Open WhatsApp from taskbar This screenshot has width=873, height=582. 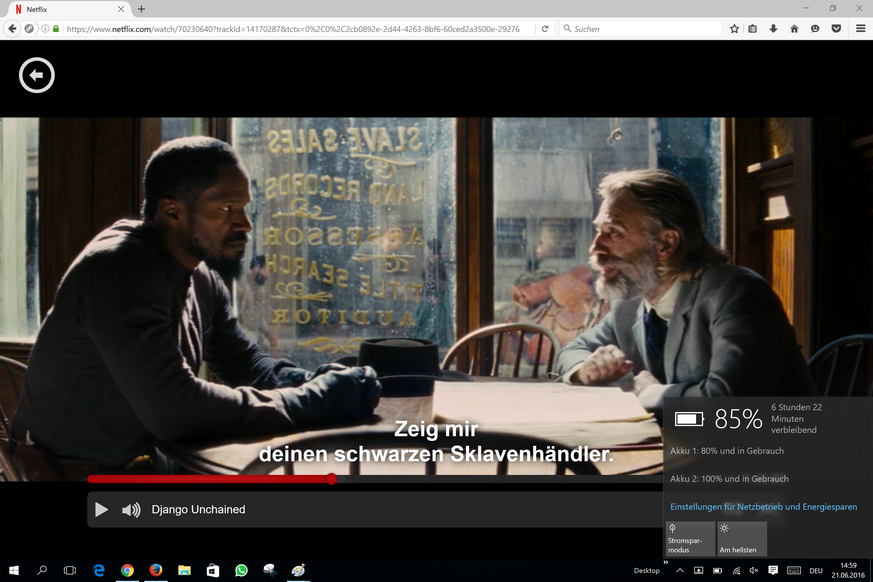tap(241, 570)
